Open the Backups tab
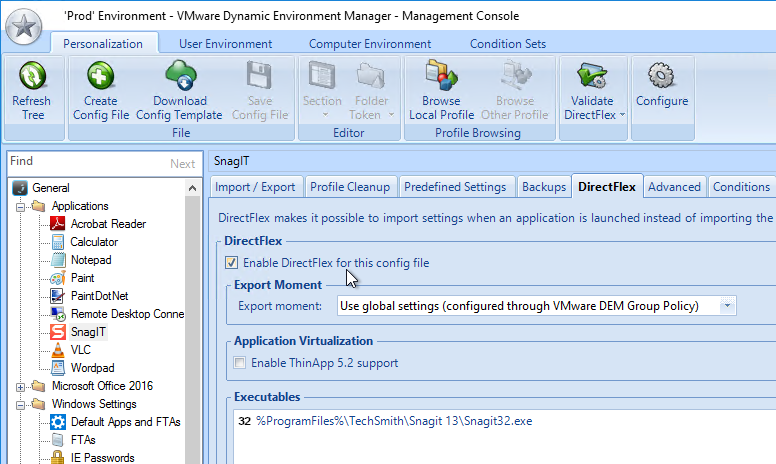The image size is (776, 464). tap(544, 187)
